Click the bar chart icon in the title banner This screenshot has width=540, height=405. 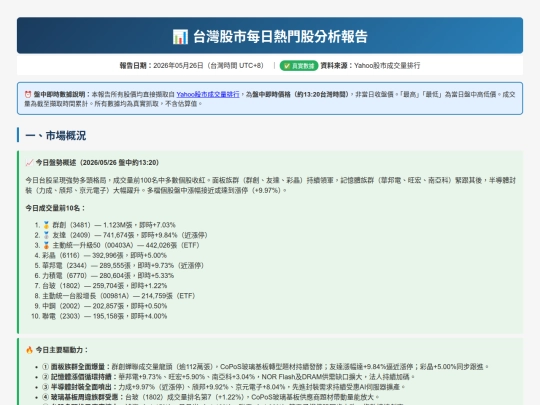click(180, 37)
